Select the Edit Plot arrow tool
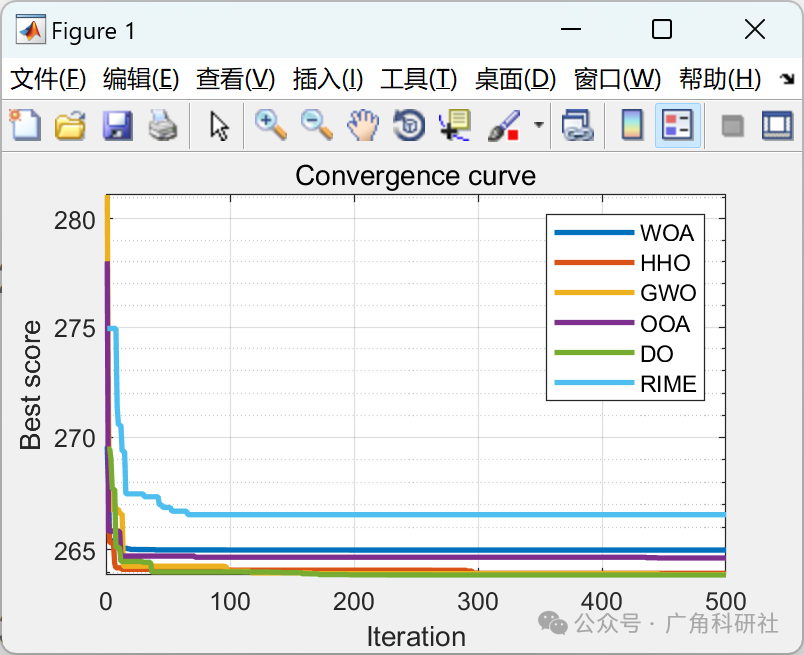The width and height of the screenshot is (804, 655). point(219,126)
